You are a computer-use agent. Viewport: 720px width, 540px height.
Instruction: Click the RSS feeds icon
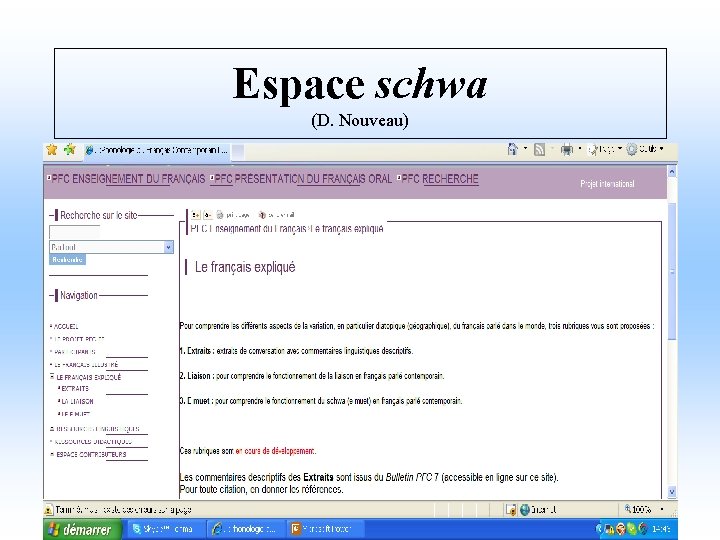click(540, 149)
